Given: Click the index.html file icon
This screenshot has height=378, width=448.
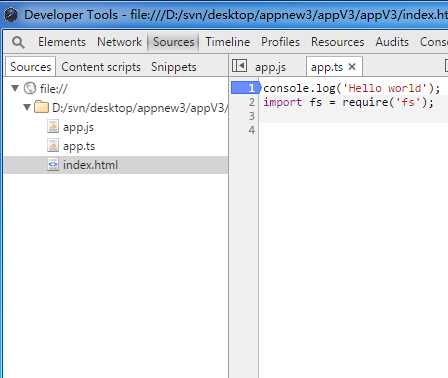Looking at the screenshot, I should 53,165.
